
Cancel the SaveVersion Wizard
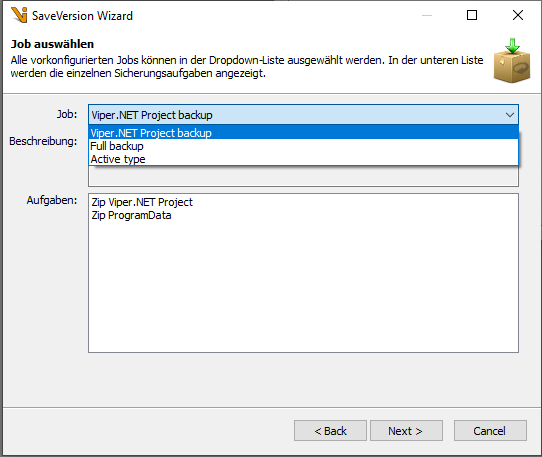click(x=490, y=431)
